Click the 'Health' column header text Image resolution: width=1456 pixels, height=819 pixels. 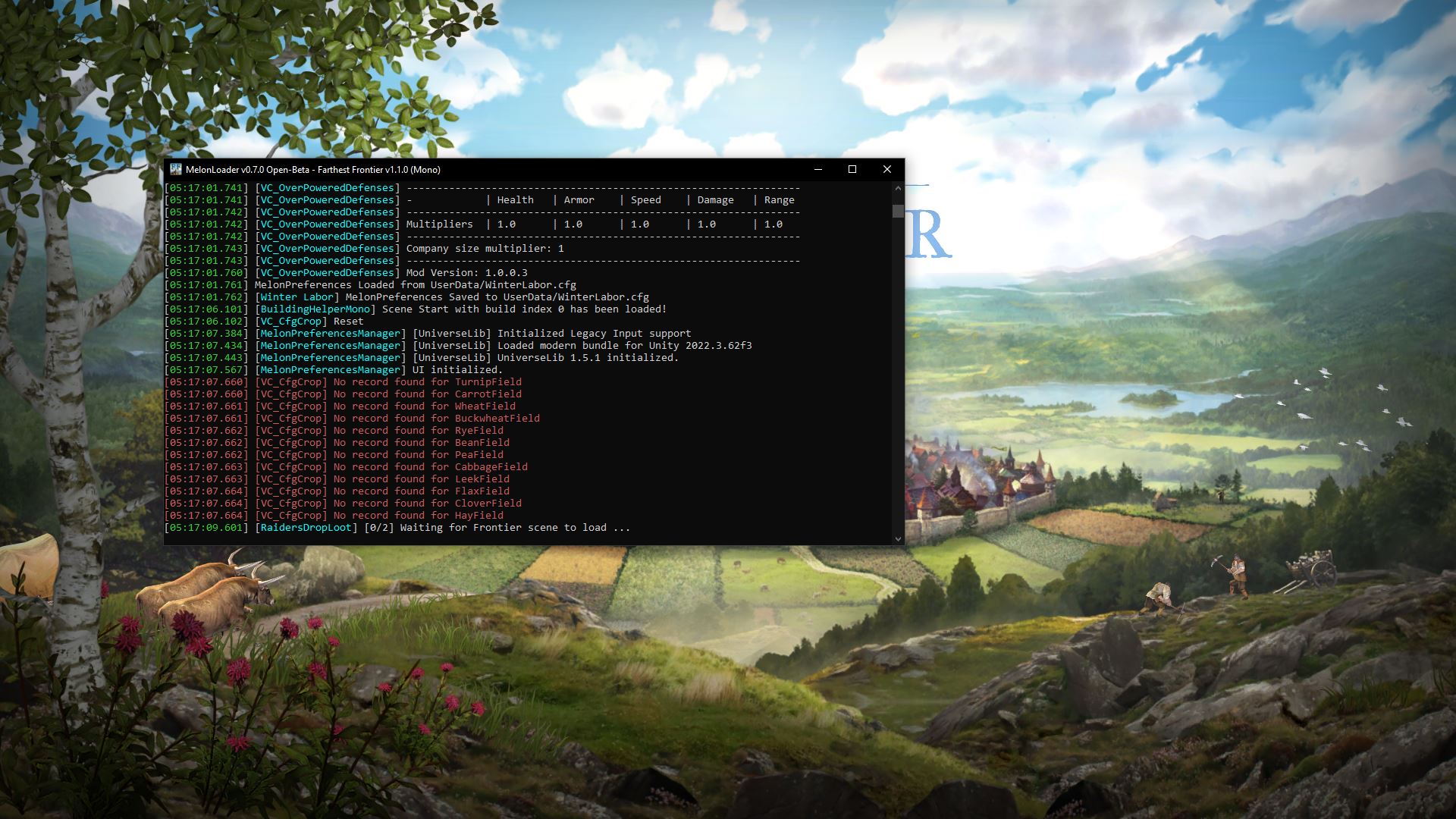(516, 200)
